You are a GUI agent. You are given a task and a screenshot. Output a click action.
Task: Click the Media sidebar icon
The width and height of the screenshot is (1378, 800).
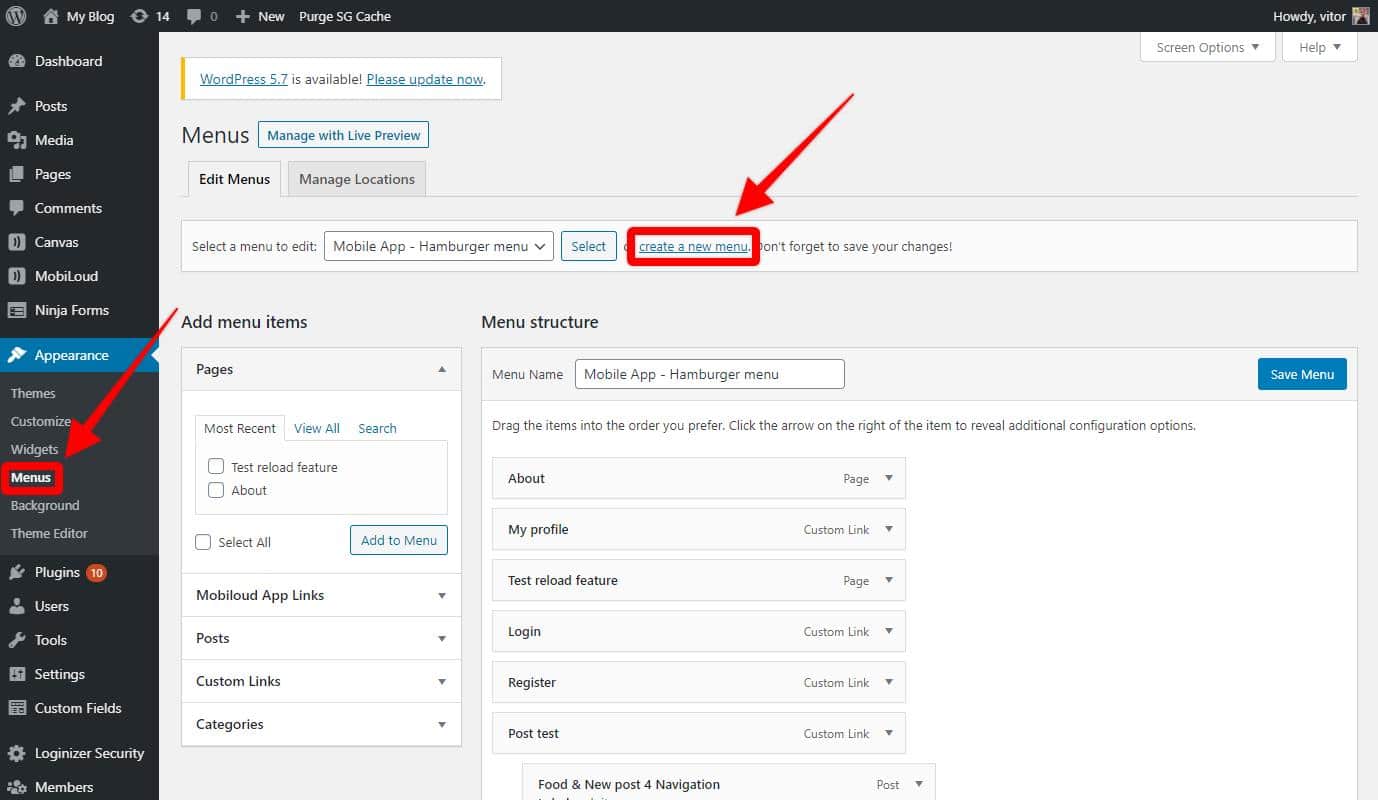[17, 140]
